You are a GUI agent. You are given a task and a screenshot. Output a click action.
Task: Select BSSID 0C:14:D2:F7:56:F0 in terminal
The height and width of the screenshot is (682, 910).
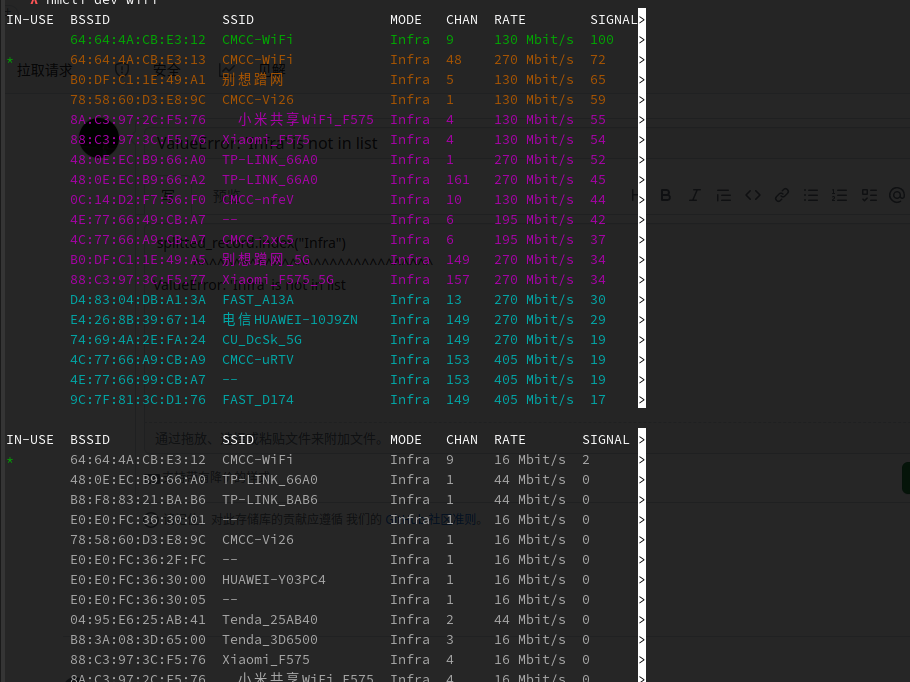pyautogui.click(x=138, y=200)
